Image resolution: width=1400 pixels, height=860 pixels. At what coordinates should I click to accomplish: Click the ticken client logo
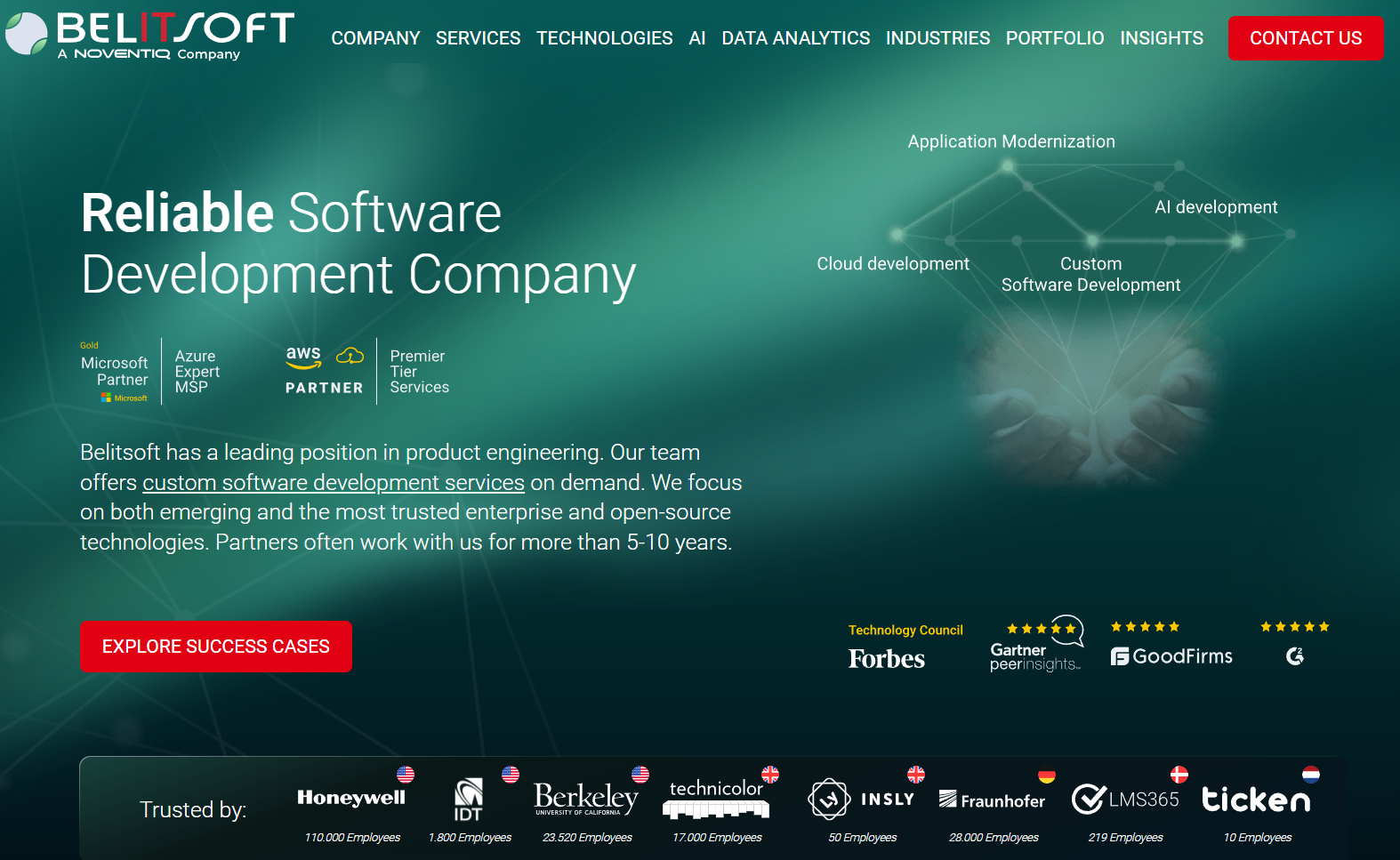coord(1256,800)
